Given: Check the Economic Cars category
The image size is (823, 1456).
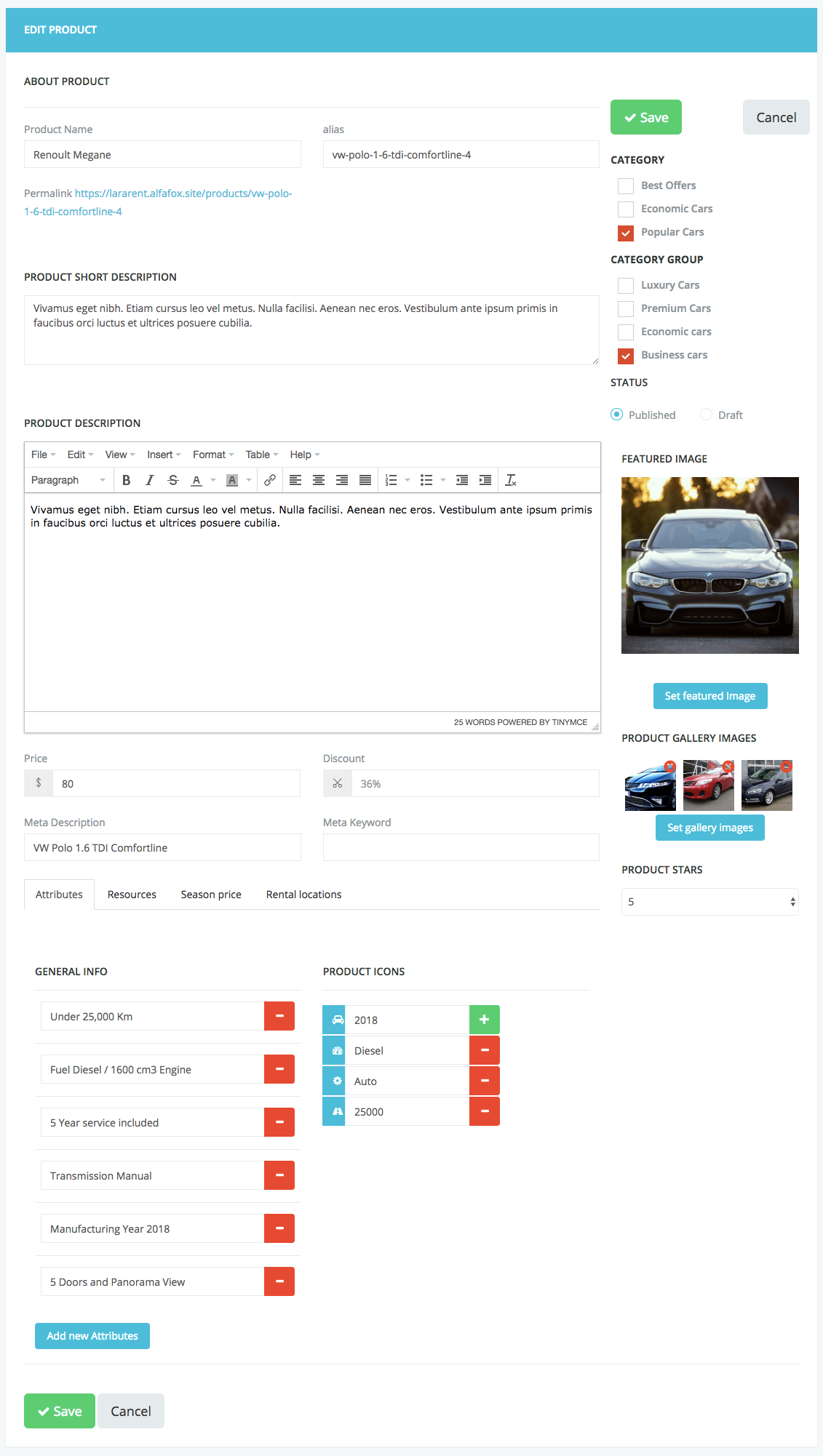Looking at the screenshot, I should 626,209.
